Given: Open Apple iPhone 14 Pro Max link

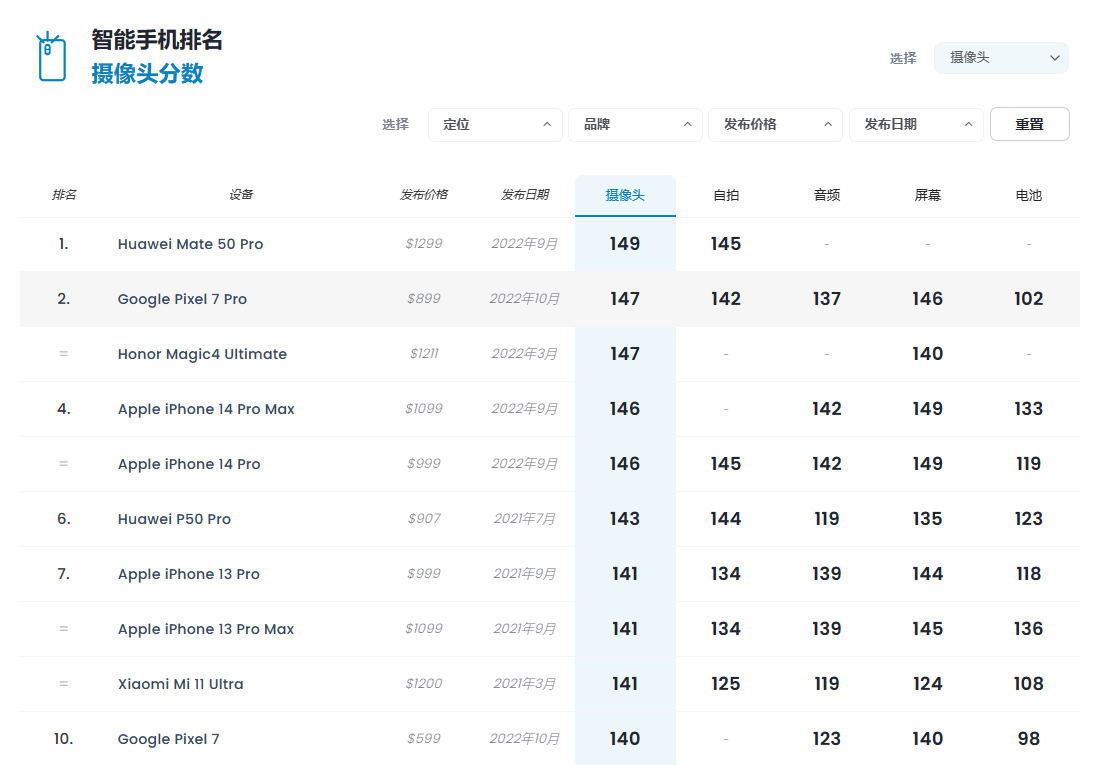Looking at the screenshot, I should pyautogui.click(x=206, y=409).
